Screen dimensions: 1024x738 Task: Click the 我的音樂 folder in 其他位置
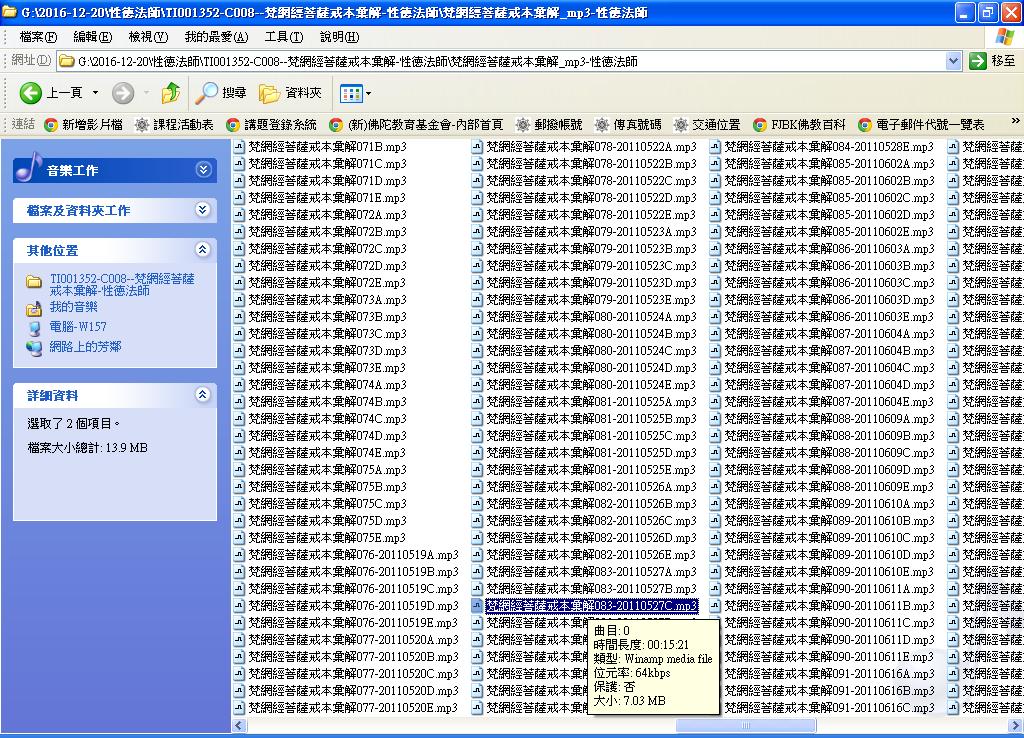tap(73, 307)
